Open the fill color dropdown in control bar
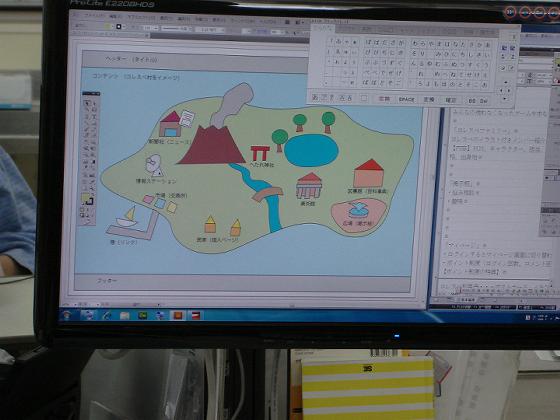 (x=112, y=27)
